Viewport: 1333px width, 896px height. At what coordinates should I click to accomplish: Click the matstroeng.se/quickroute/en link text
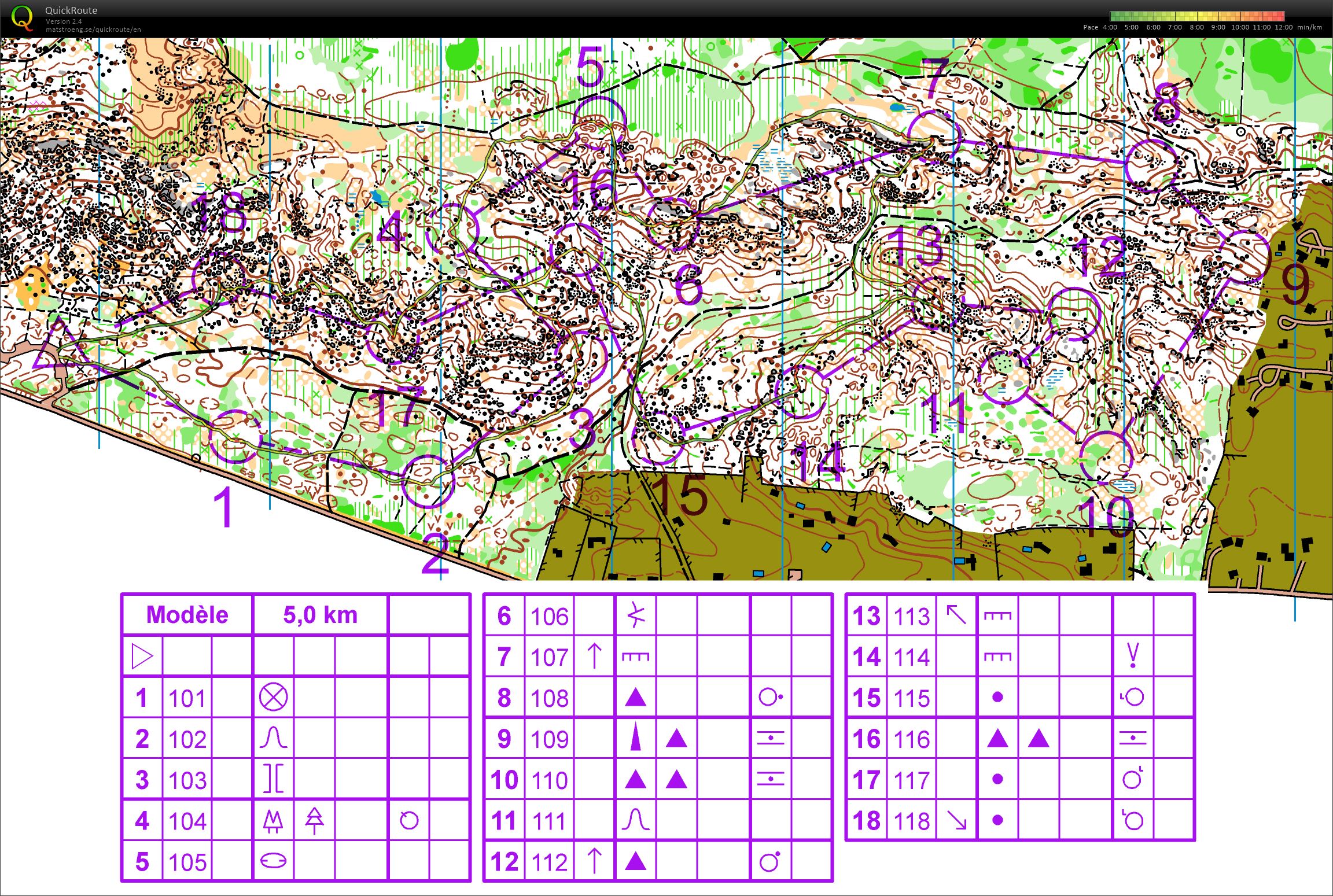(93, 30)
